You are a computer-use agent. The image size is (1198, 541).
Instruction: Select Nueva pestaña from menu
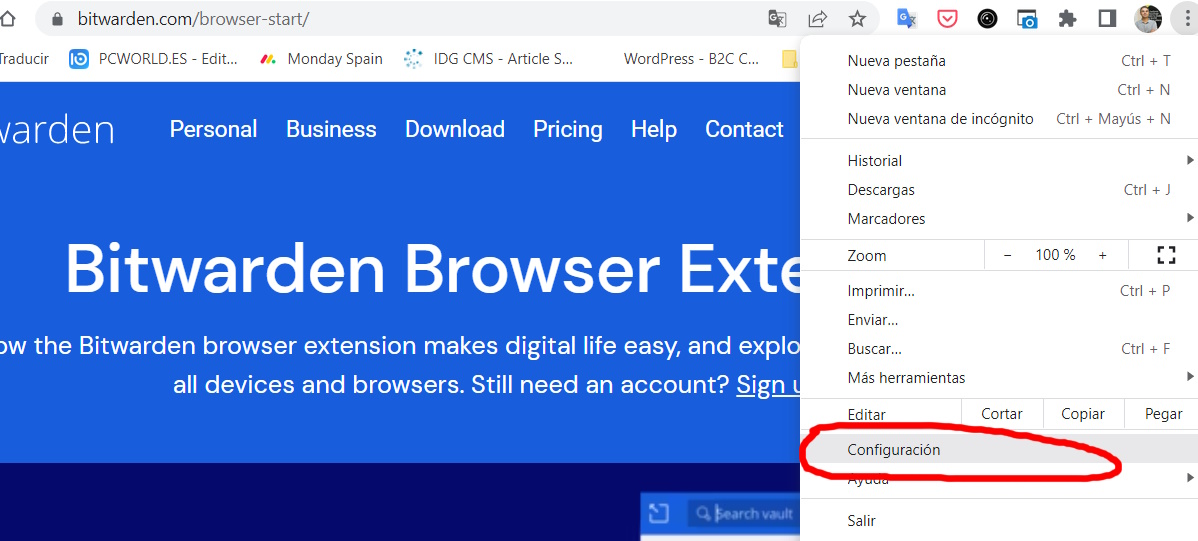tap(999, 61)
